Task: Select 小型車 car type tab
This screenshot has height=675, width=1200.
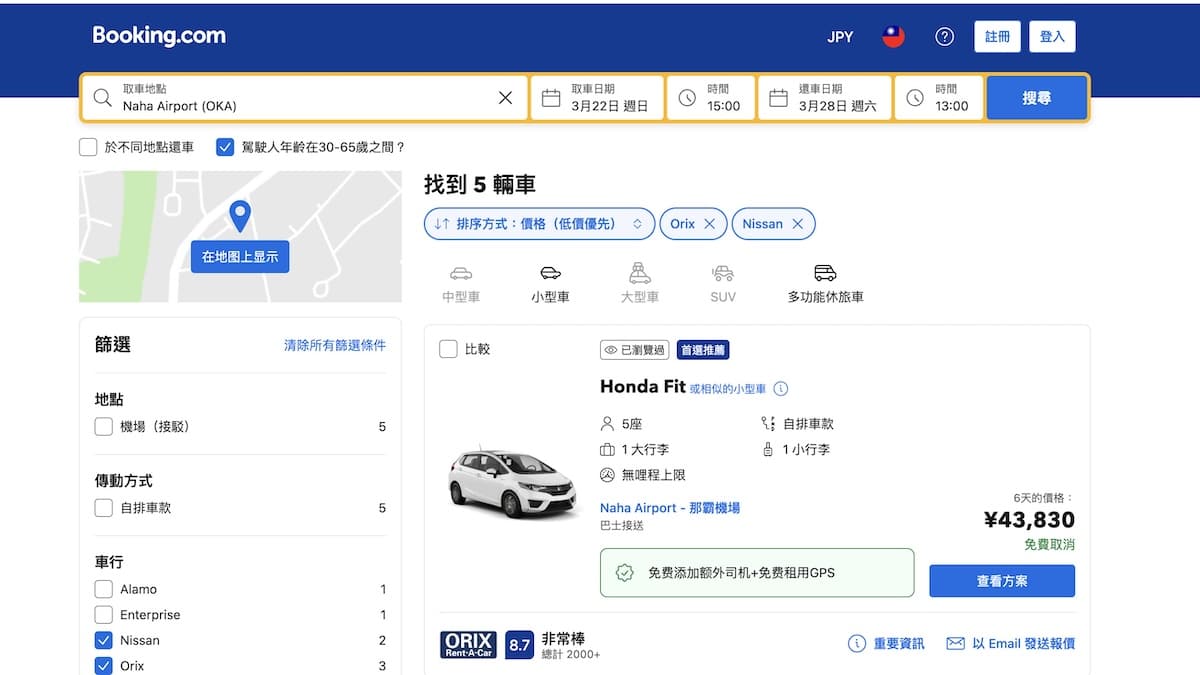Action: pos(550,284)
